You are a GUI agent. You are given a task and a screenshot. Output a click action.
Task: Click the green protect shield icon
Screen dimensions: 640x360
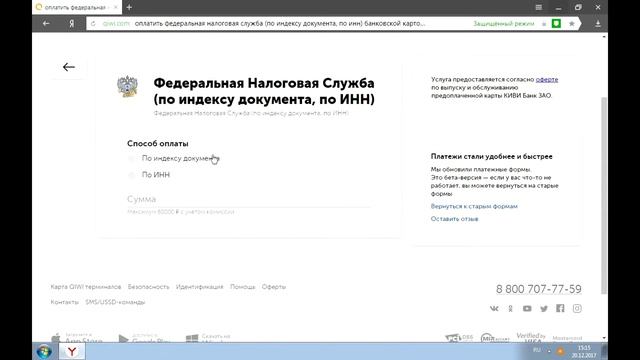coord(556,24)
